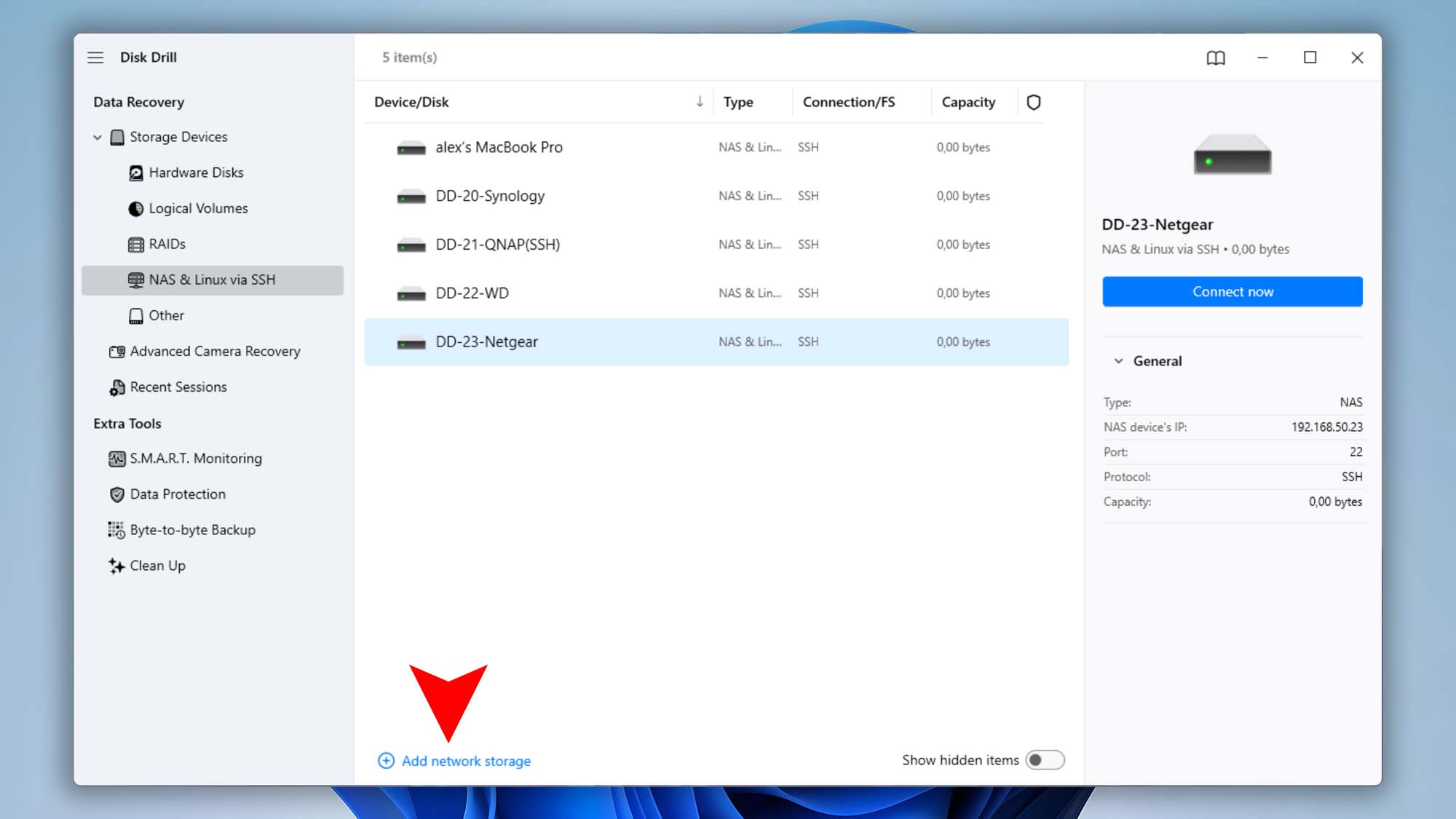Click the large NAS device image in details panel
1456x819 pixels.
(x=1233, y=154)
